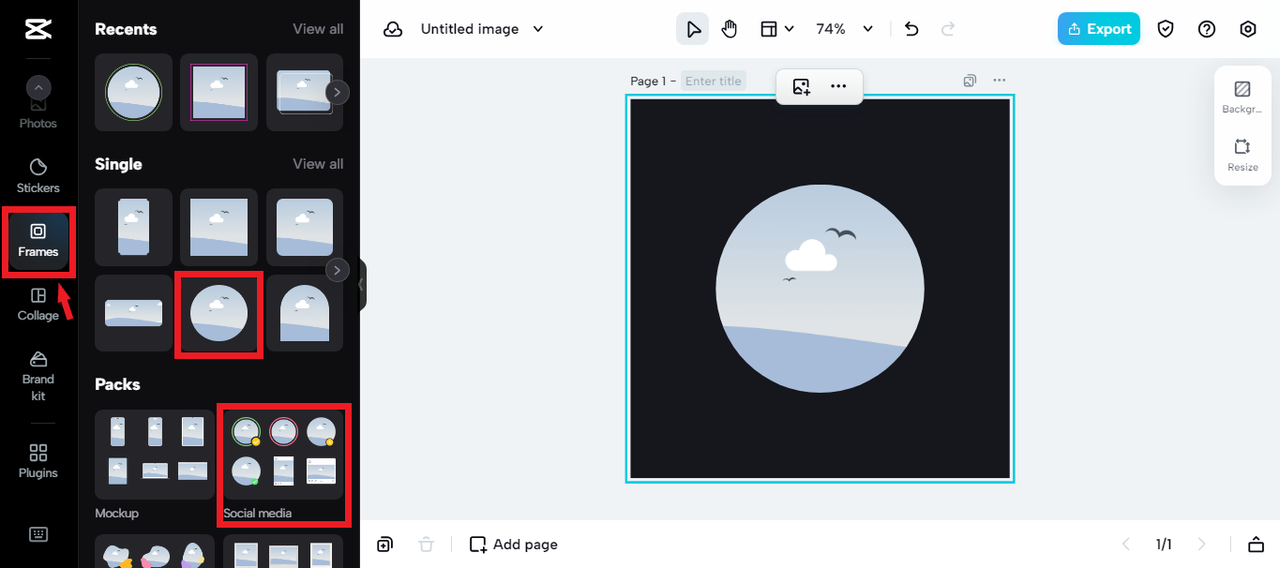Open more options in floating toolbar
This screenshot has width=1280, height=568.
(839, 87)
